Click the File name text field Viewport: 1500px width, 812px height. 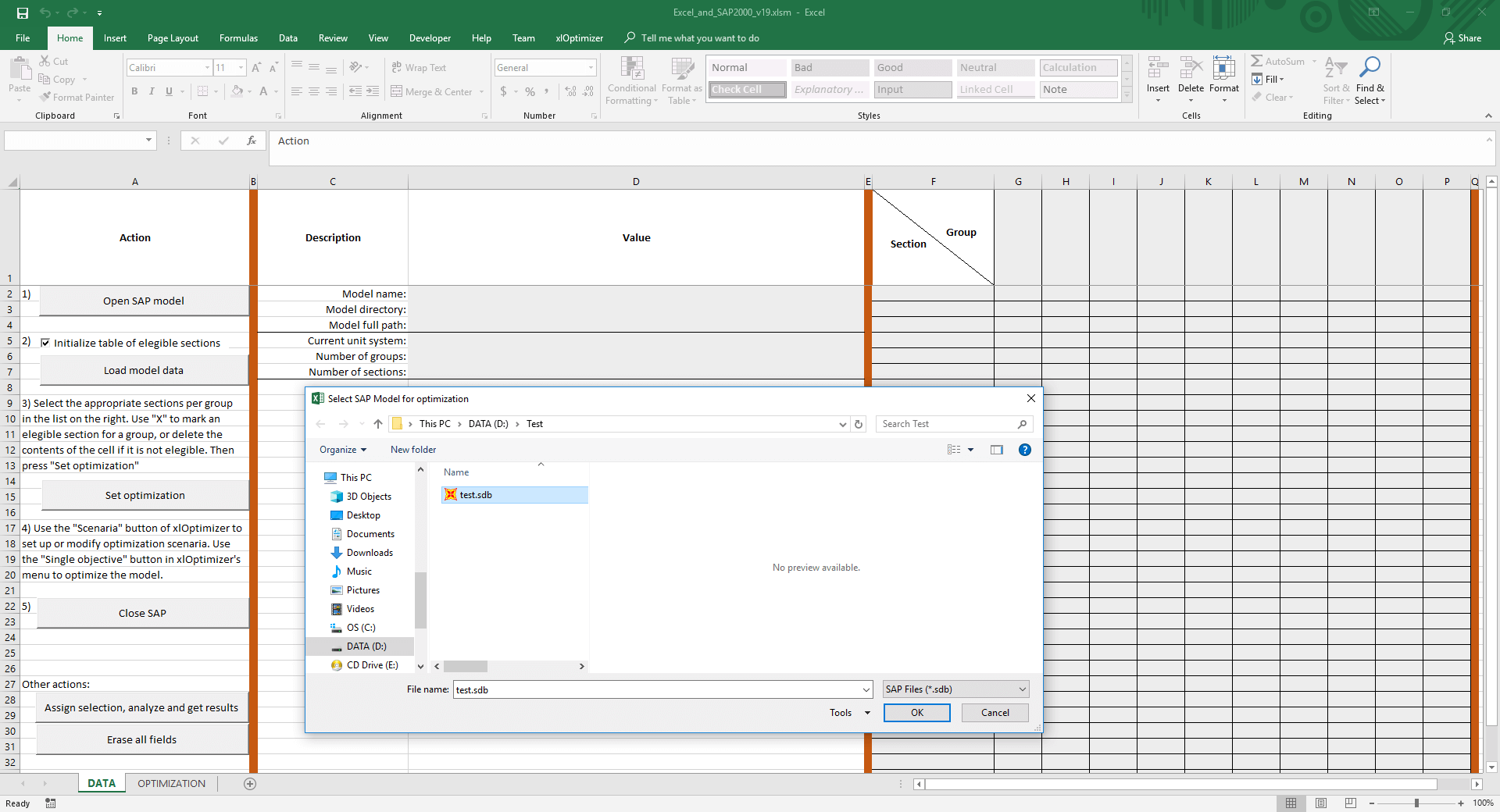click(657, 690)
